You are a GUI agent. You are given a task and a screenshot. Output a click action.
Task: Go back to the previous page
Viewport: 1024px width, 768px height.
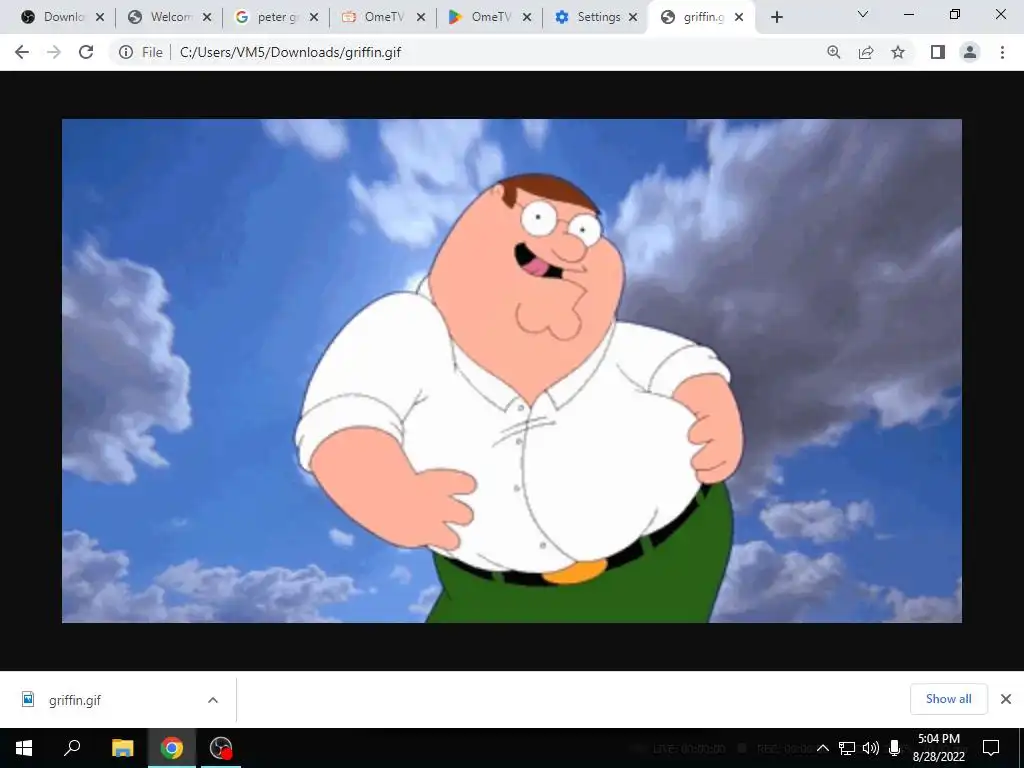tap(22, 52)
